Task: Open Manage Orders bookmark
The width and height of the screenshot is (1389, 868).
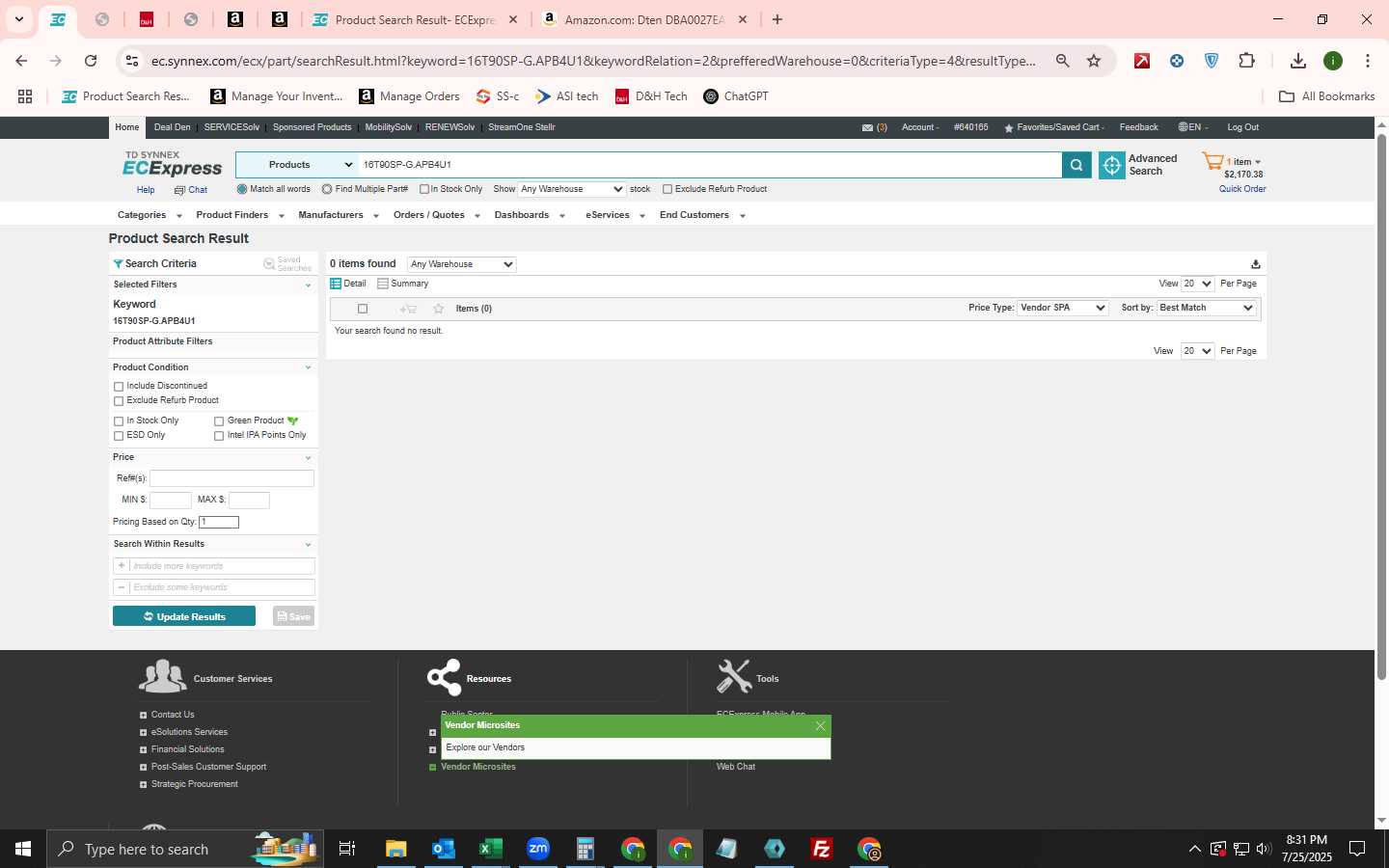Action: click(x=409, y=96)
